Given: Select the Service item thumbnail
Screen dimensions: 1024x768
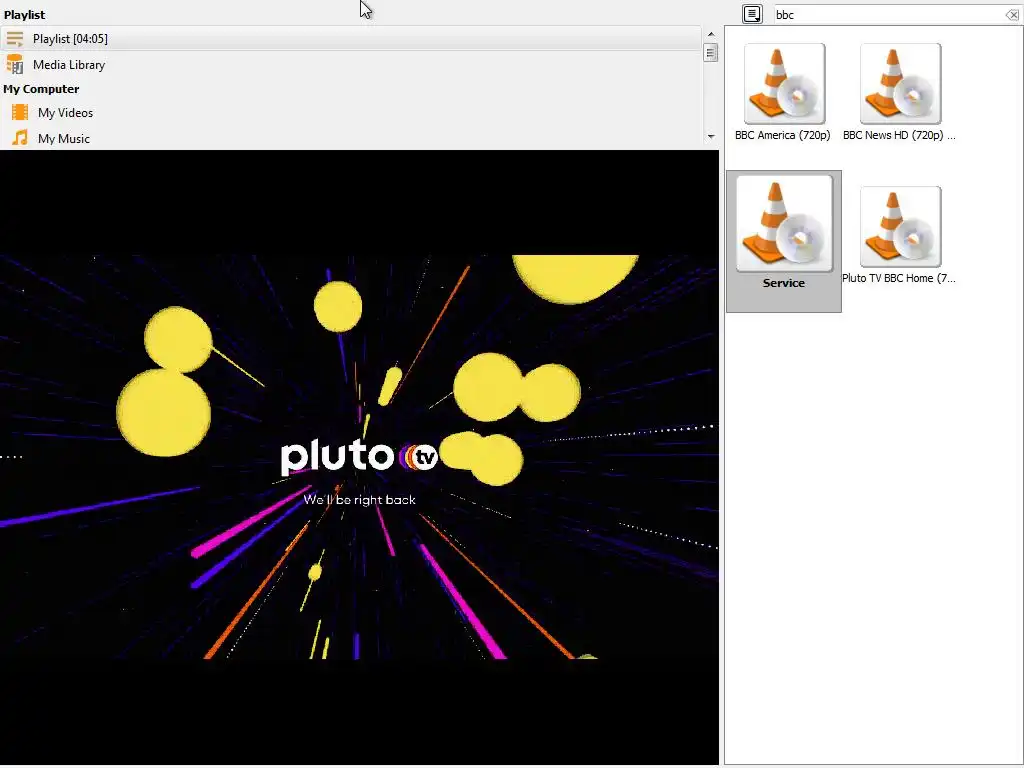Looking at the screenshot, I should pyautogui.click(x=784, y=223).
